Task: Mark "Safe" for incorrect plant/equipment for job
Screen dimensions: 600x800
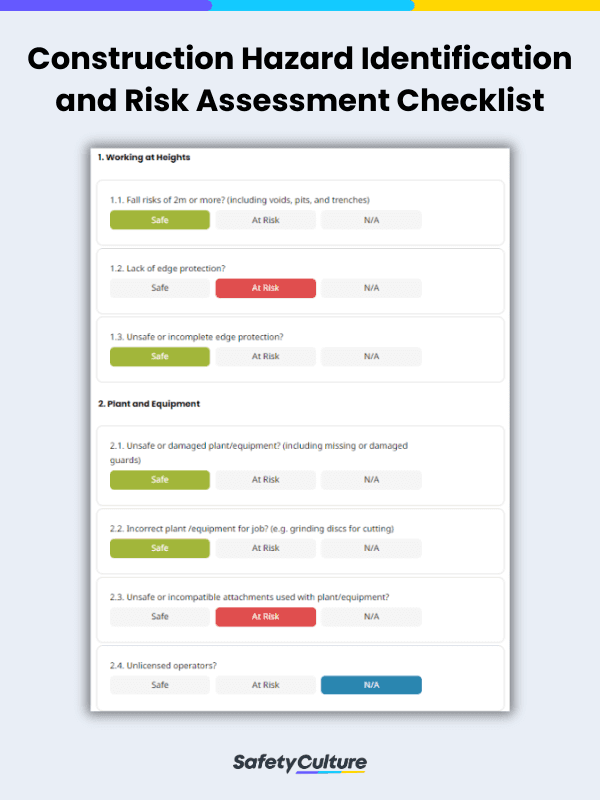Action: 159,548
